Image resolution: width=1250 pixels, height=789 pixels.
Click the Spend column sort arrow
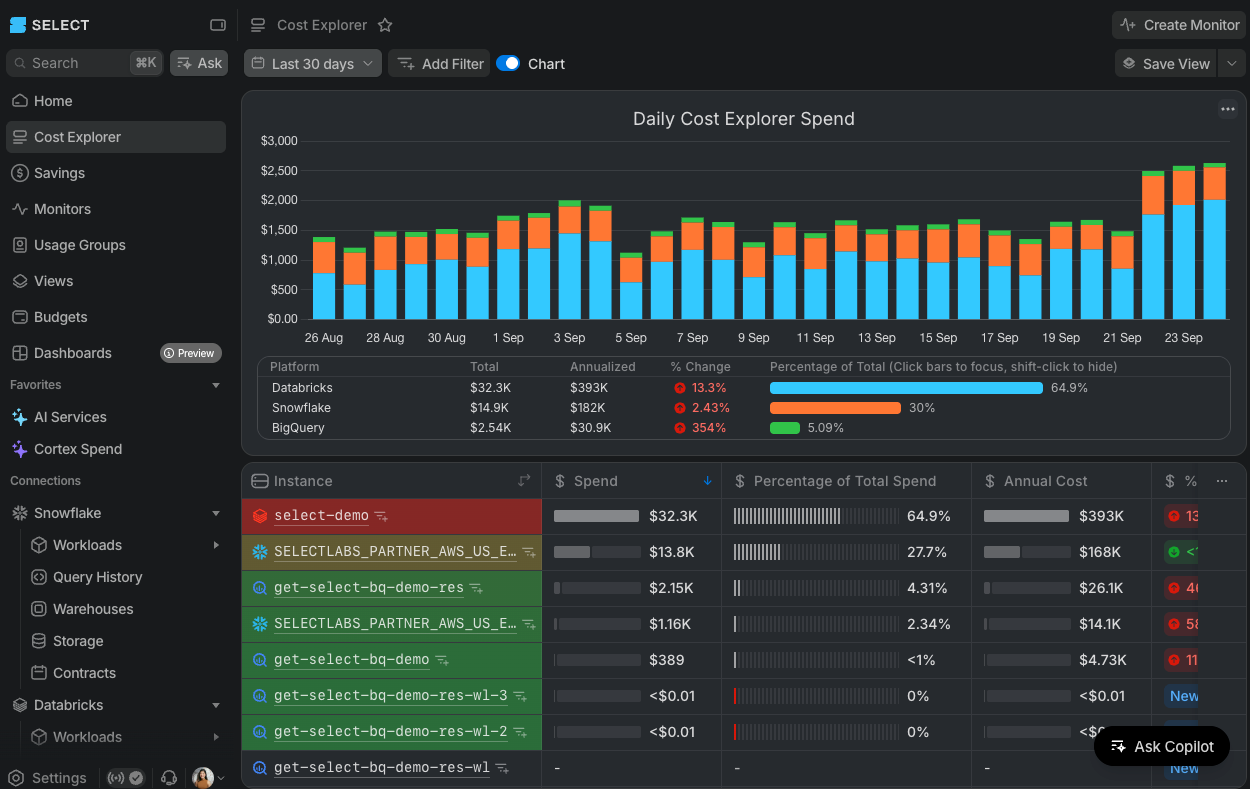point(708,481)
